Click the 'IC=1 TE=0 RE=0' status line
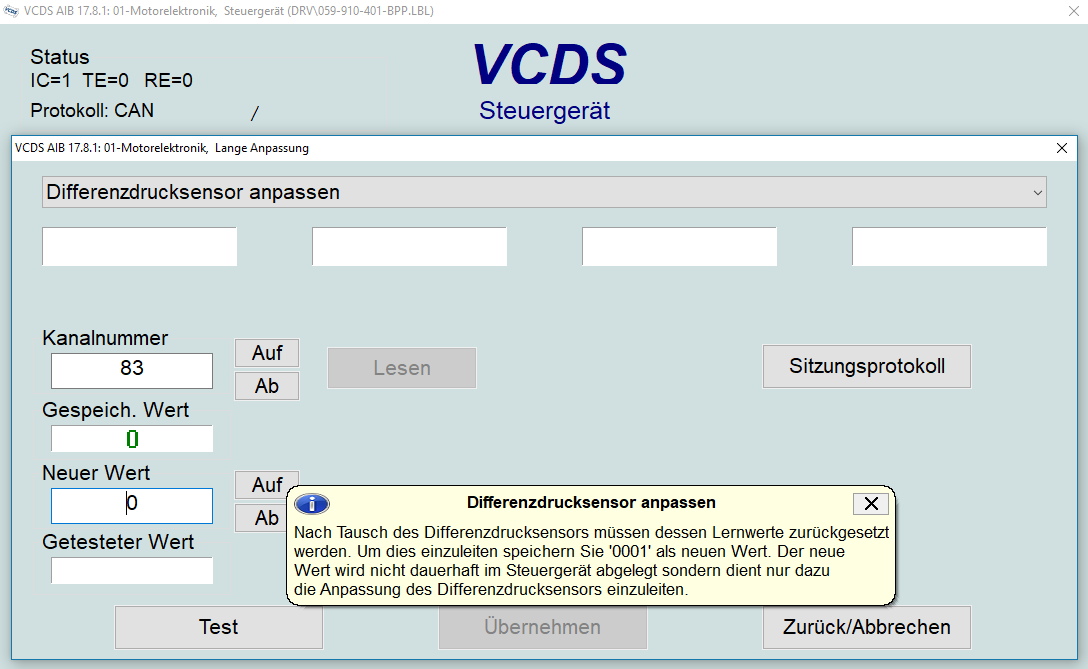This screenshot has width=1088, height=669. (111, 81)
